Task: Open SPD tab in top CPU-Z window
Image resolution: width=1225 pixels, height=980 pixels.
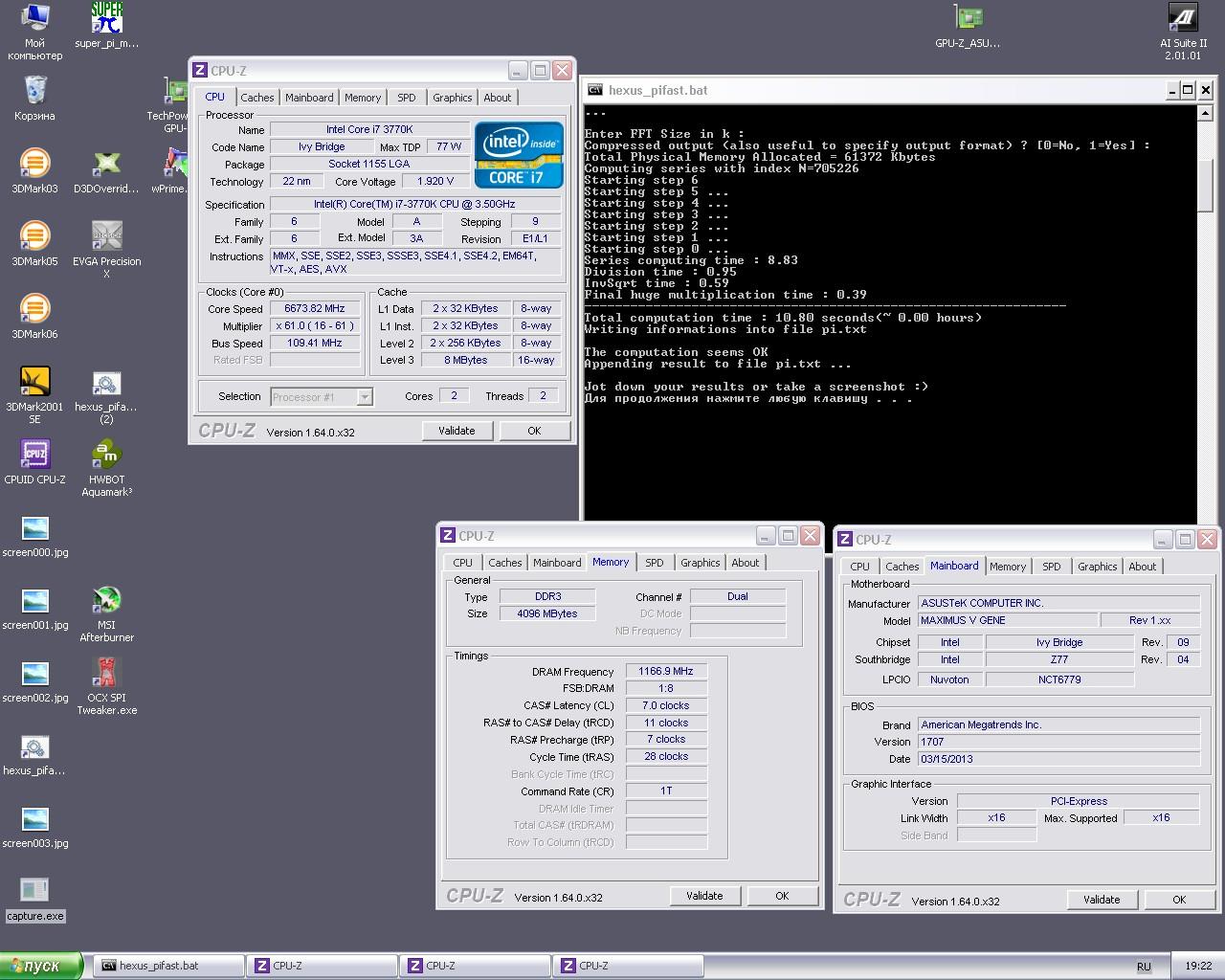Action: click(x=407, y=98)
